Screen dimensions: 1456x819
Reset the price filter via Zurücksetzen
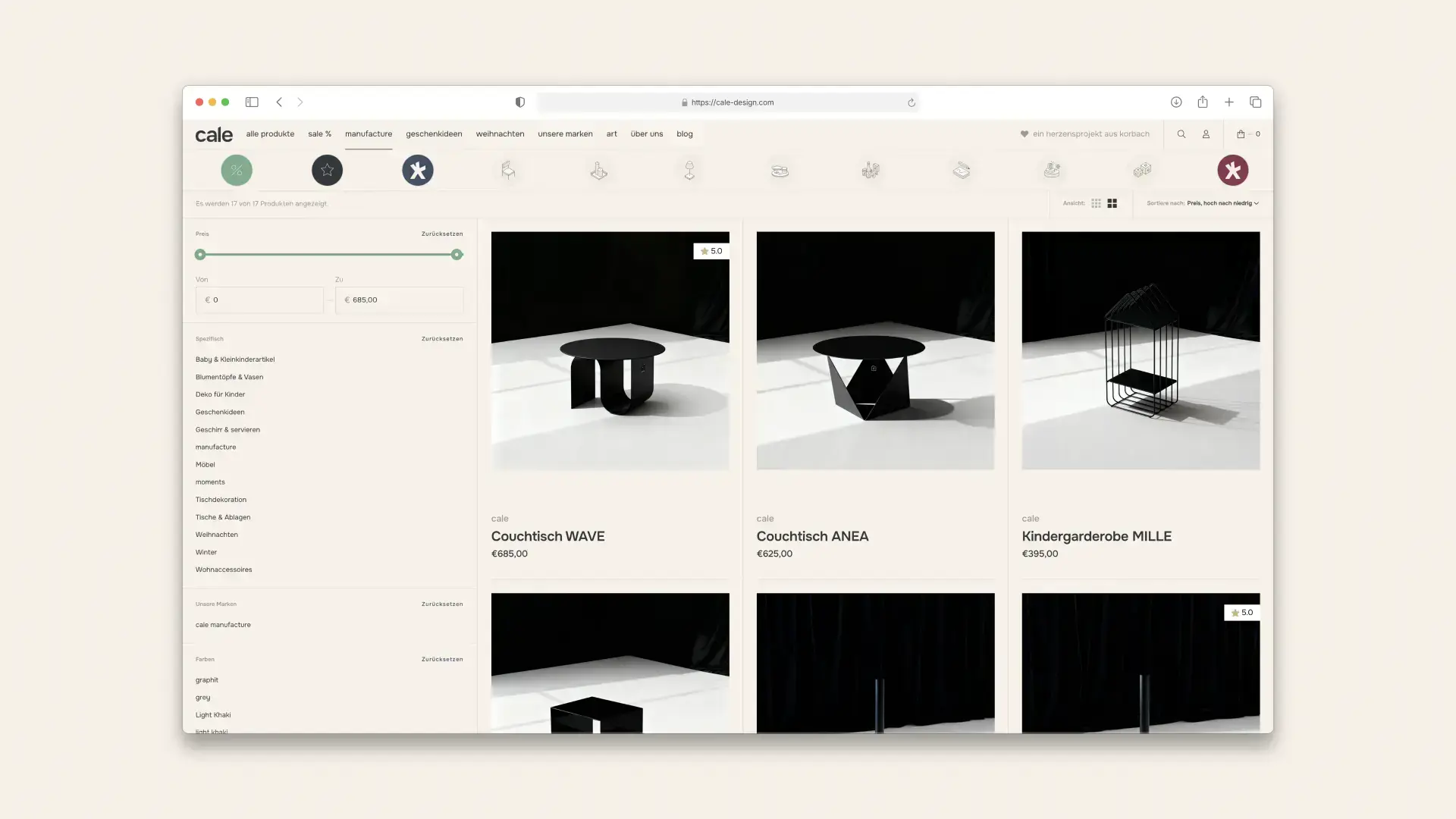tap(441, 234)
